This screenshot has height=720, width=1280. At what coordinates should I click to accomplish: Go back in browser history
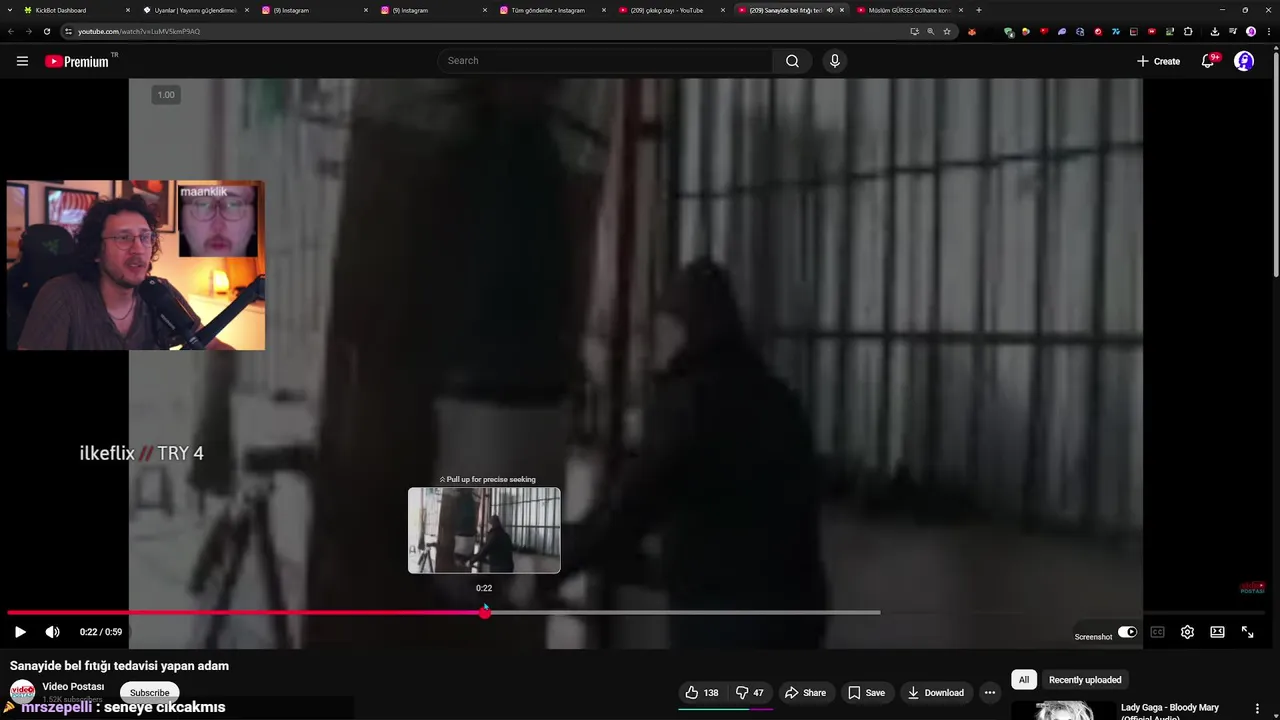(x=10, y=31)
